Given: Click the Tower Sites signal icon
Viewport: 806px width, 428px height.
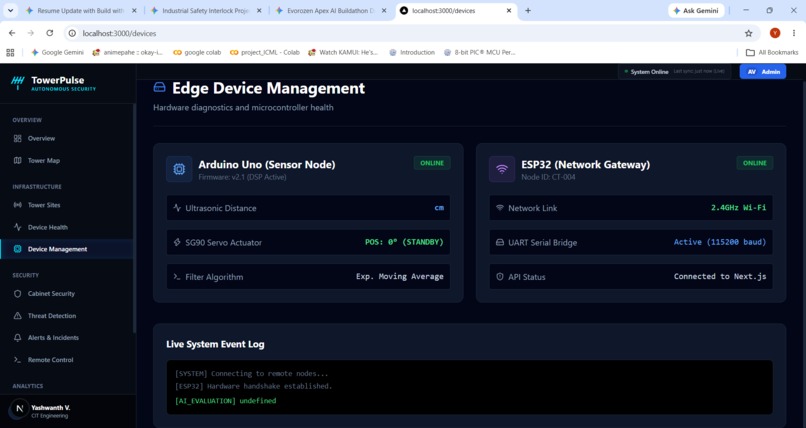Looking at the screenshot, I should tap(17, 205).
